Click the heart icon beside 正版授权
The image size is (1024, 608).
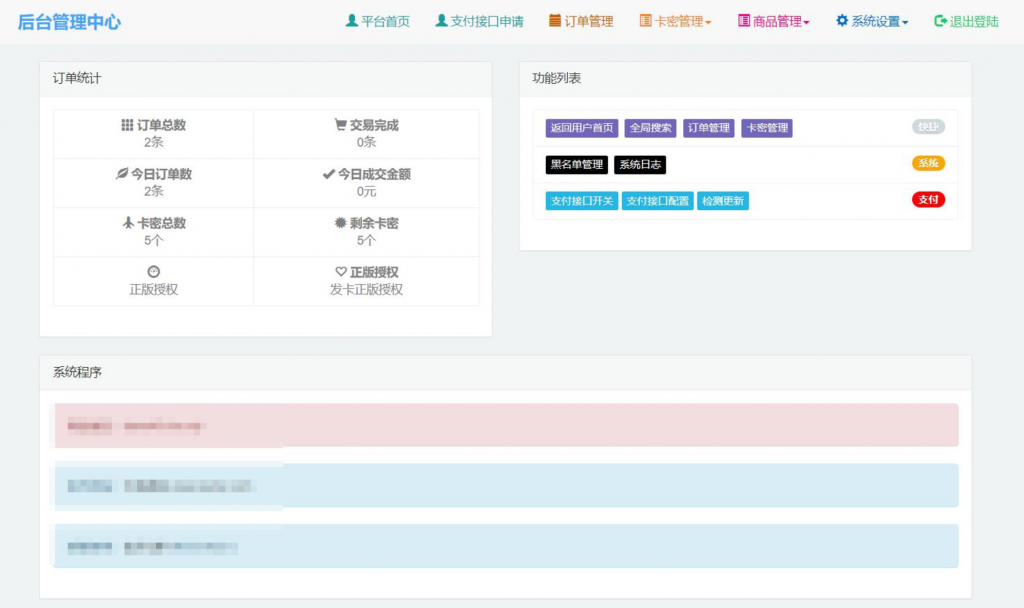pyautogui.click(x=341, y=272)
